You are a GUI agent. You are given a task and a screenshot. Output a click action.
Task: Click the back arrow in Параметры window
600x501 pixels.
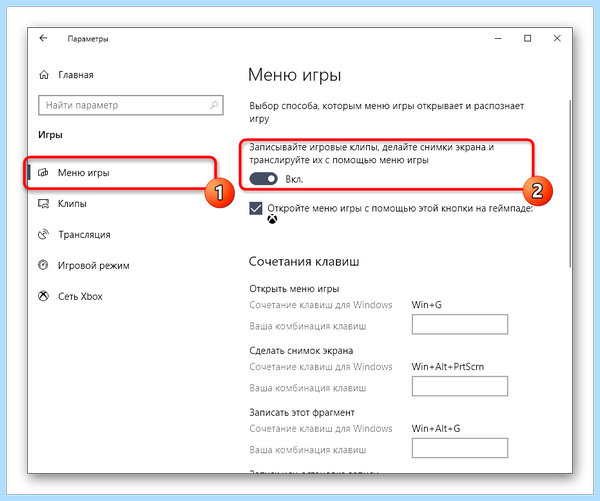pyautogui.click(x=43, y=38)
